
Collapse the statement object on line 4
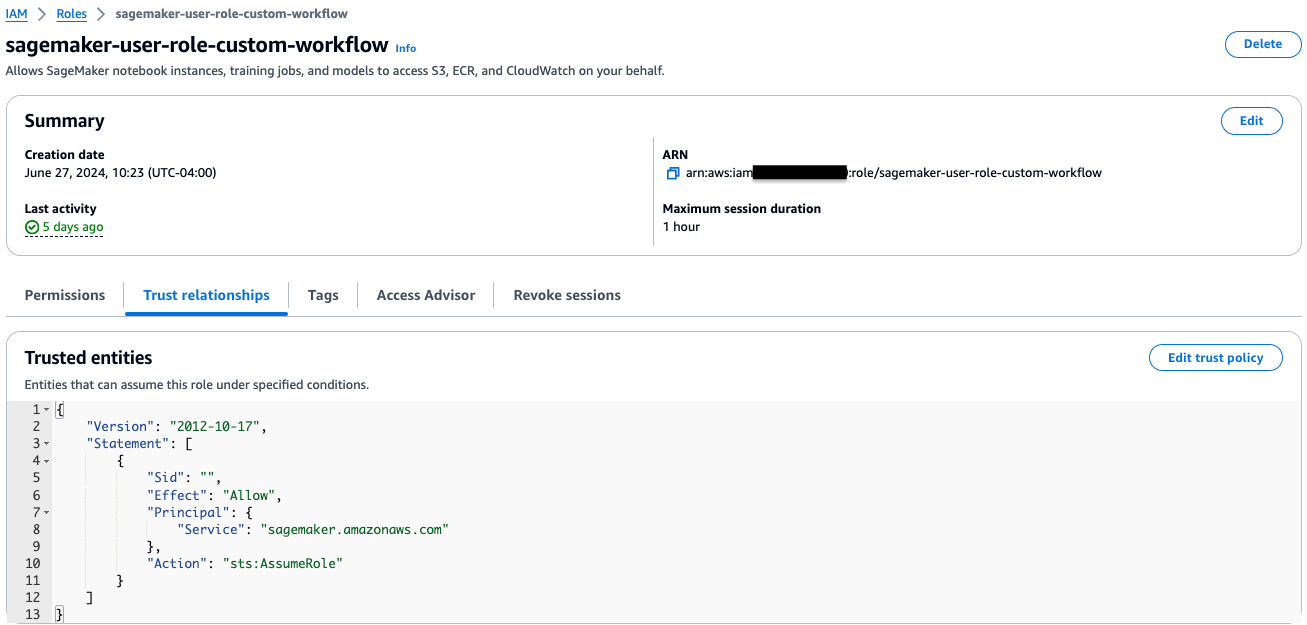point(46,460)
